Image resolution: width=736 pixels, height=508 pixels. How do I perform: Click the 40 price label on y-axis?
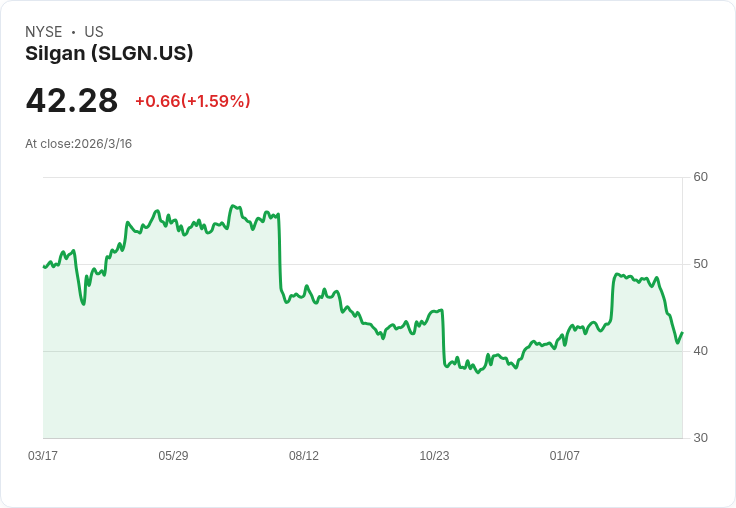(701, 351)
